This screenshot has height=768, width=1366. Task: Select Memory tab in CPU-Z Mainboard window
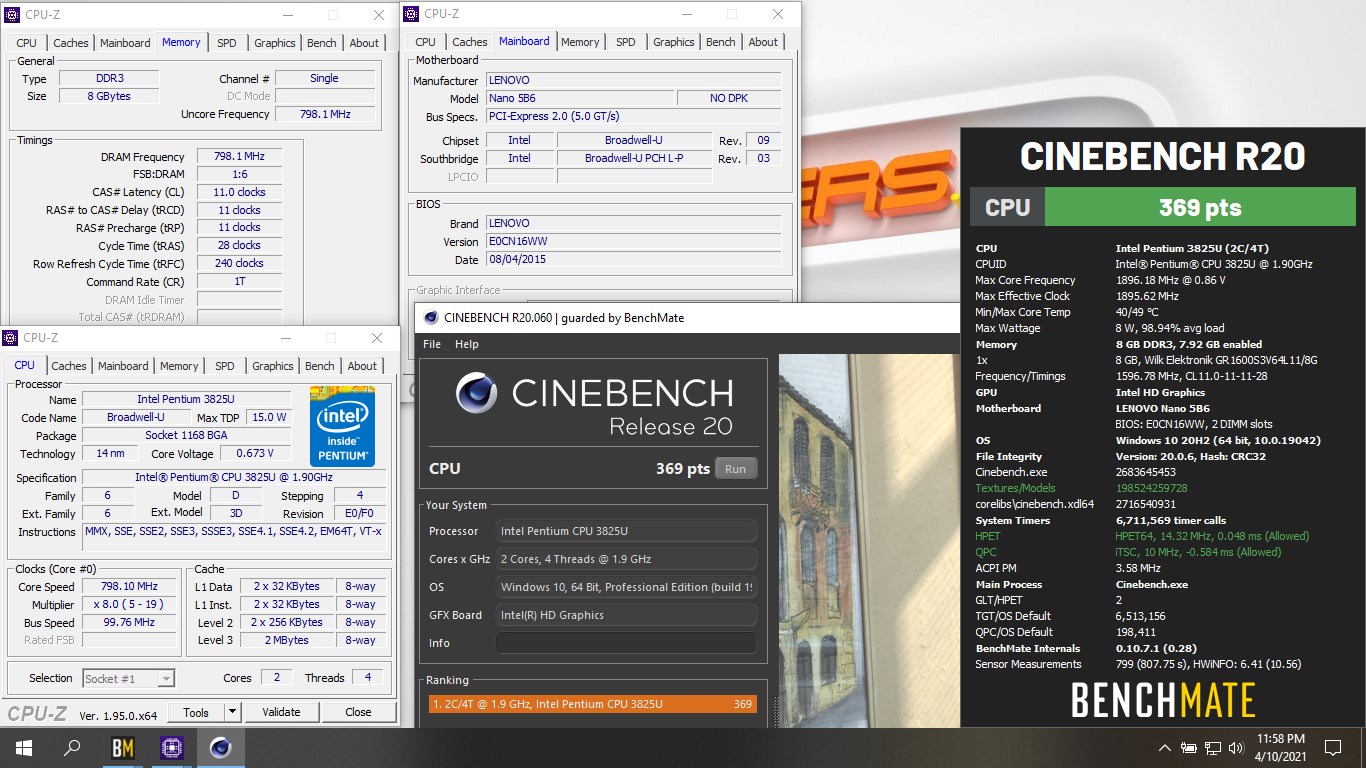(x=580, y=42)
